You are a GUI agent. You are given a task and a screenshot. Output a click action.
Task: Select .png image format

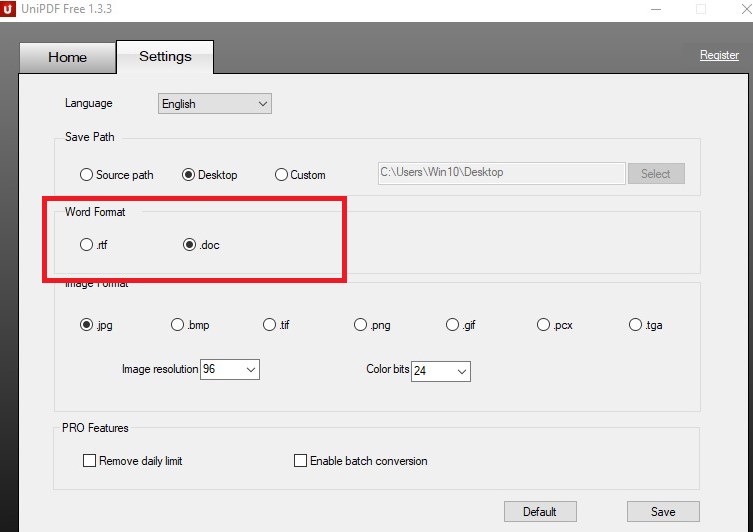(372, 325)
